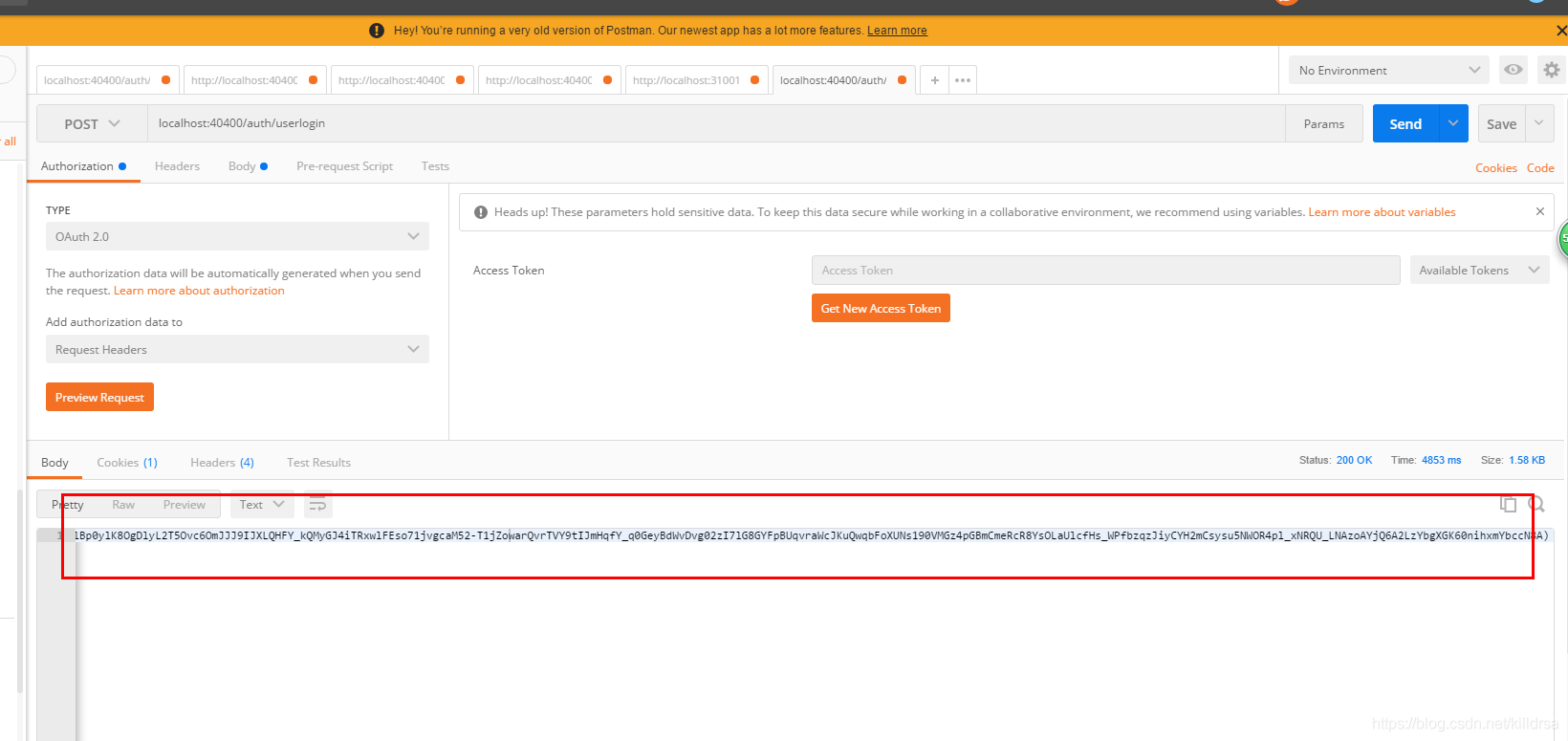Open a new request tab with plus icon

934,80
